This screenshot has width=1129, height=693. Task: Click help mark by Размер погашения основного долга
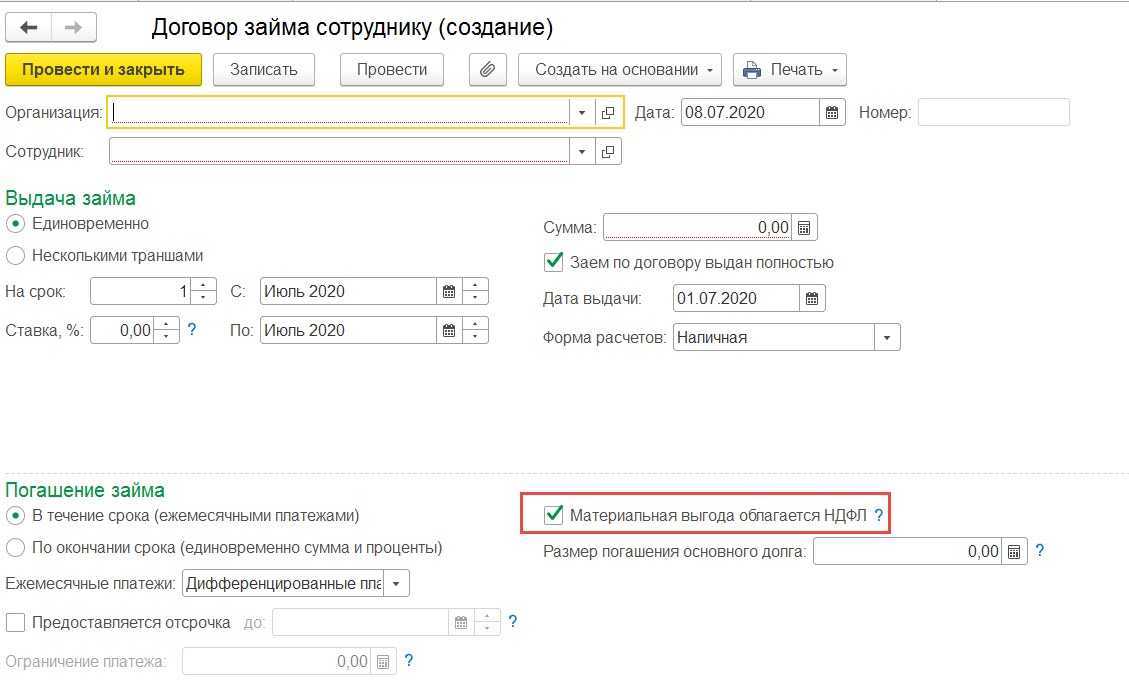(1040, 550)
